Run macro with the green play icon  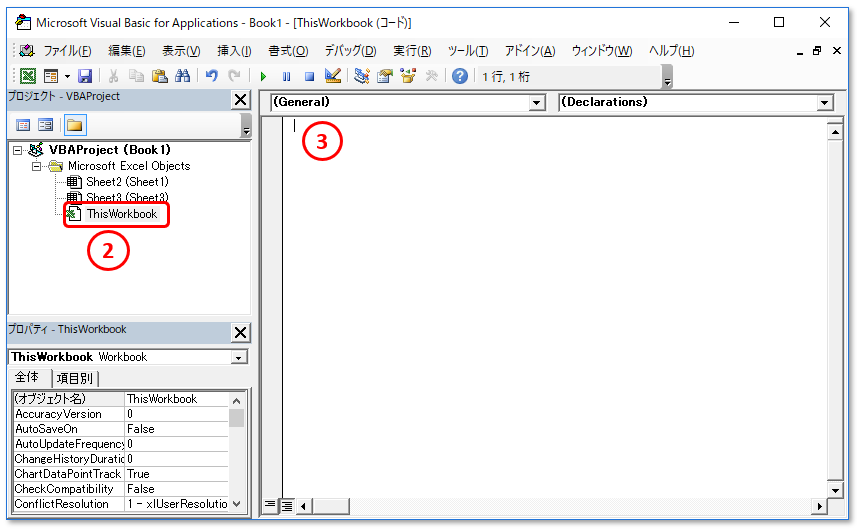[263, 77]
